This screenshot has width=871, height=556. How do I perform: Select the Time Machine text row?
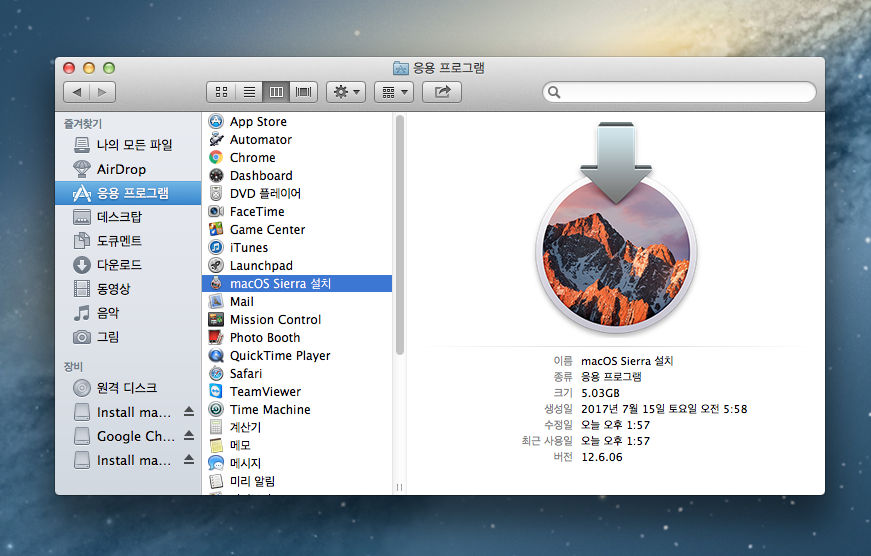coord(297,409)
